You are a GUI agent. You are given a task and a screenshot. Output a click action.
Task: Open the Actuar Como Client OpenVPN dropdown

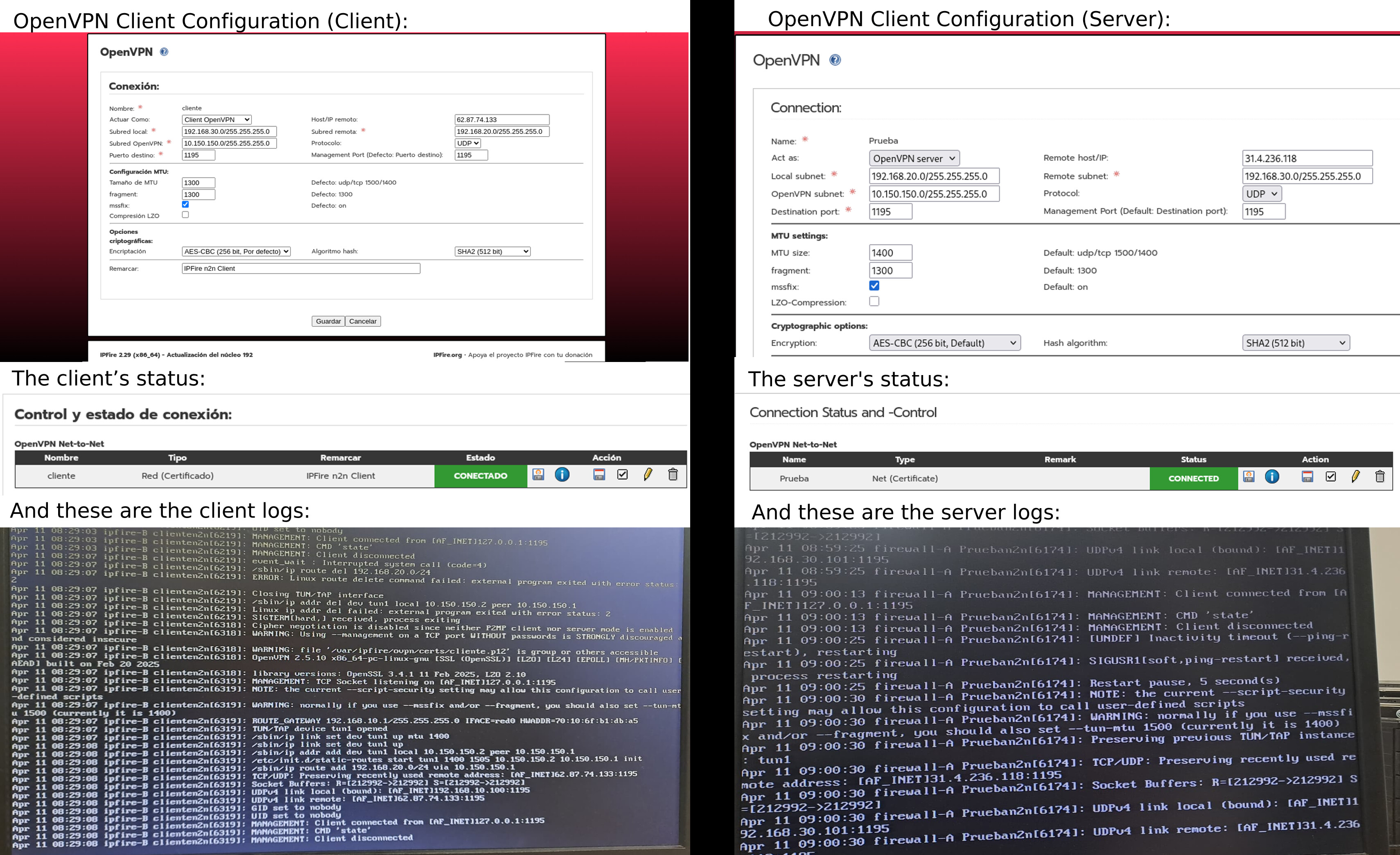217,120
